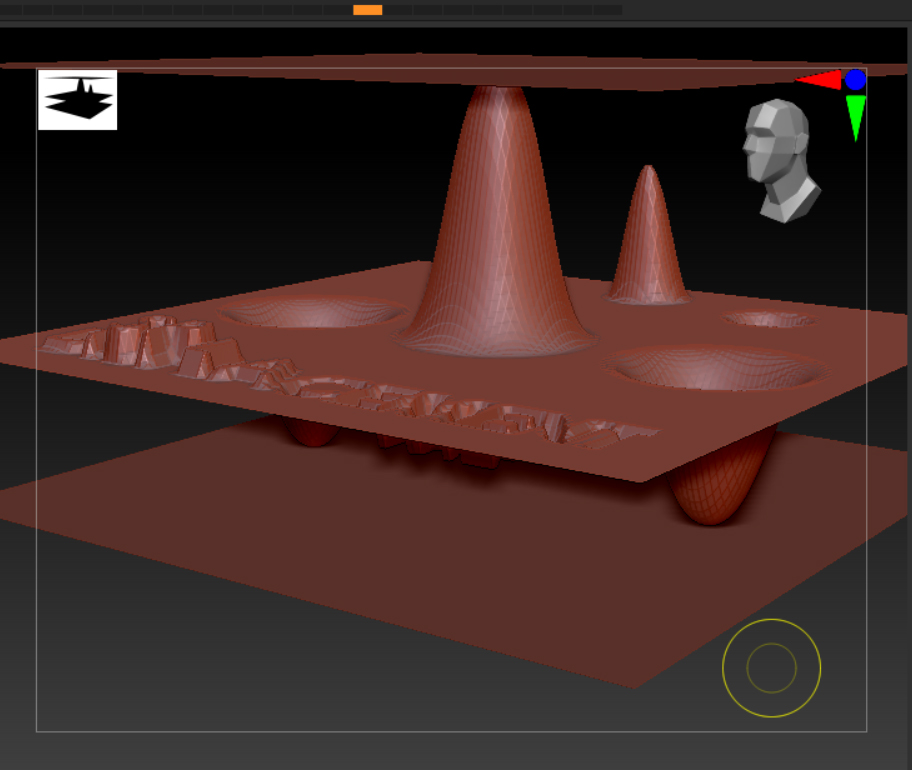Click the orange timeline marker at top
This screenshot has width=912, height=770.
click(x=368, y=10)
